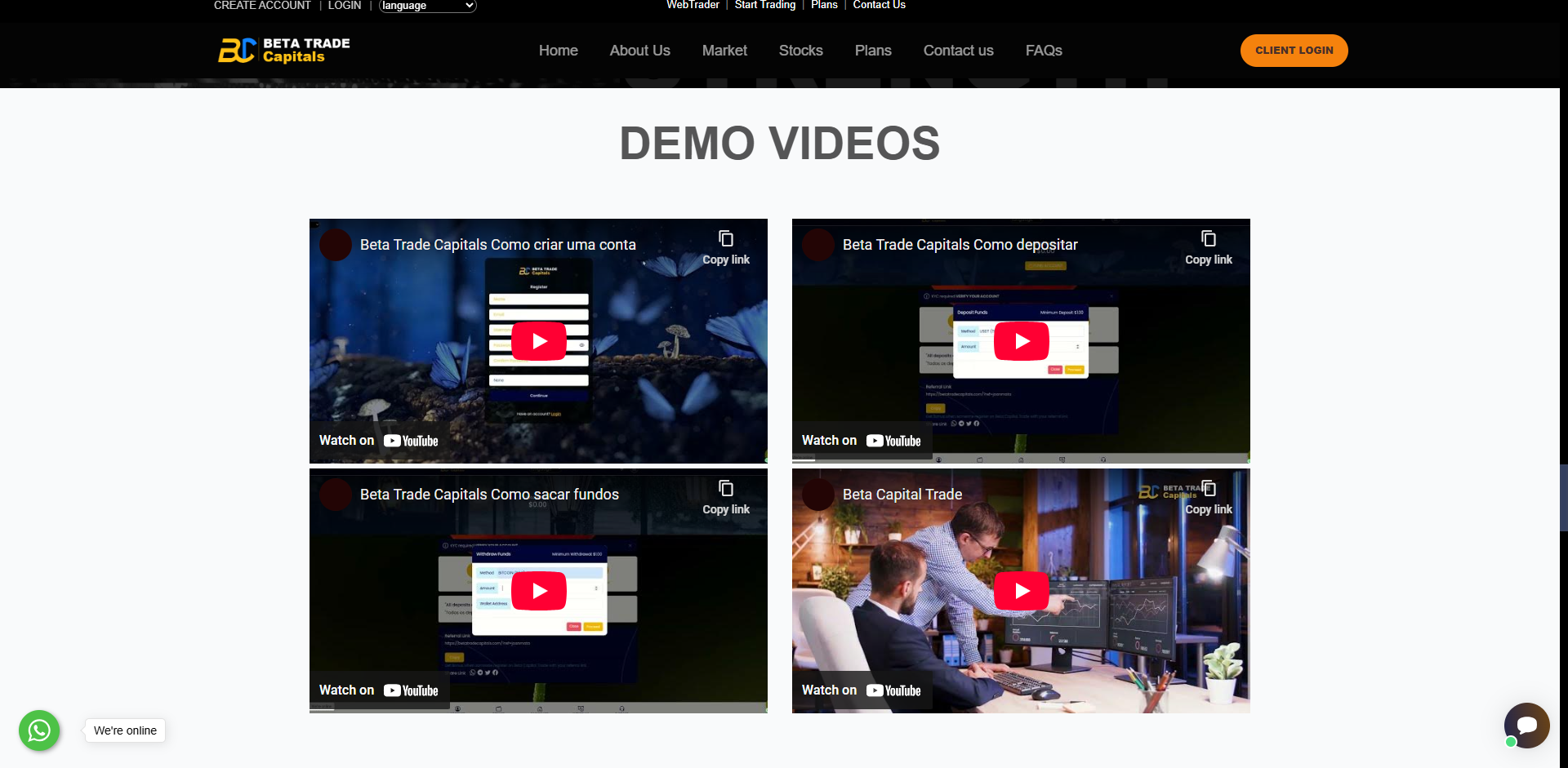This screenshot has height=768, width=1568.
Task: Click the Beta Trade Capitals logo
Action: 284,50
